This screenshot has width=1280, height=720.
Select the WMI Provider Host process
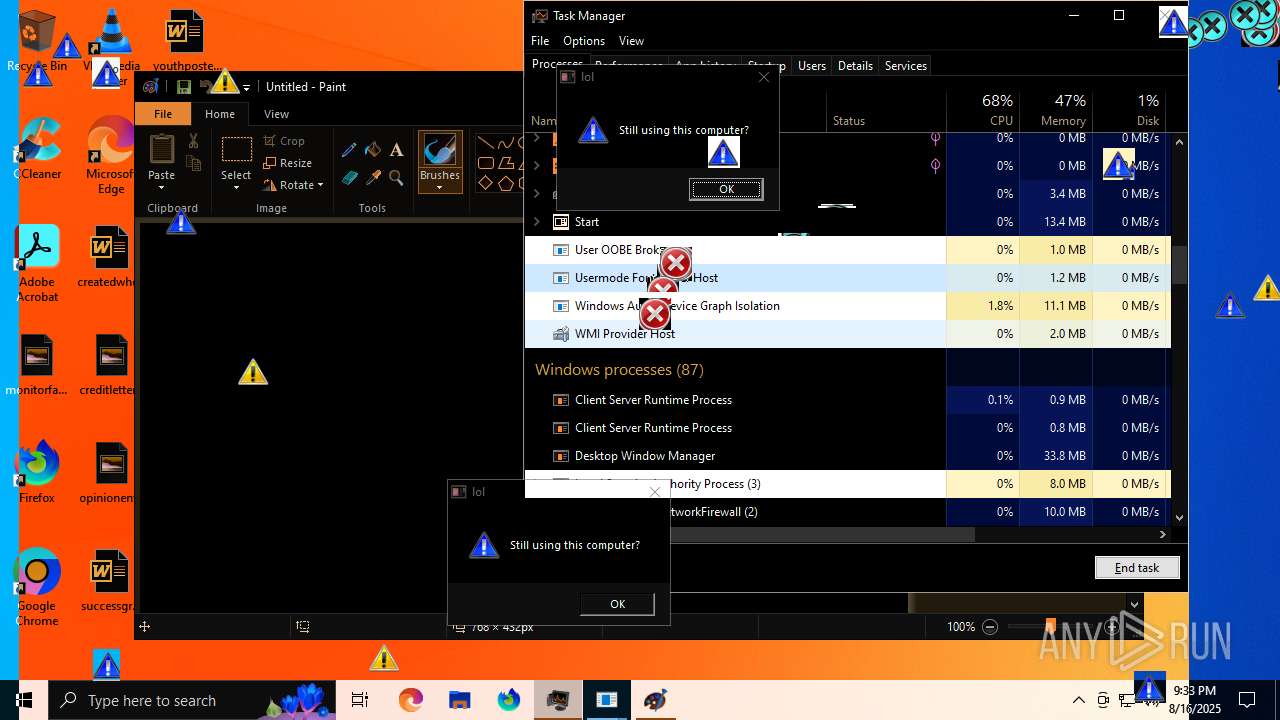coord(847,334)
